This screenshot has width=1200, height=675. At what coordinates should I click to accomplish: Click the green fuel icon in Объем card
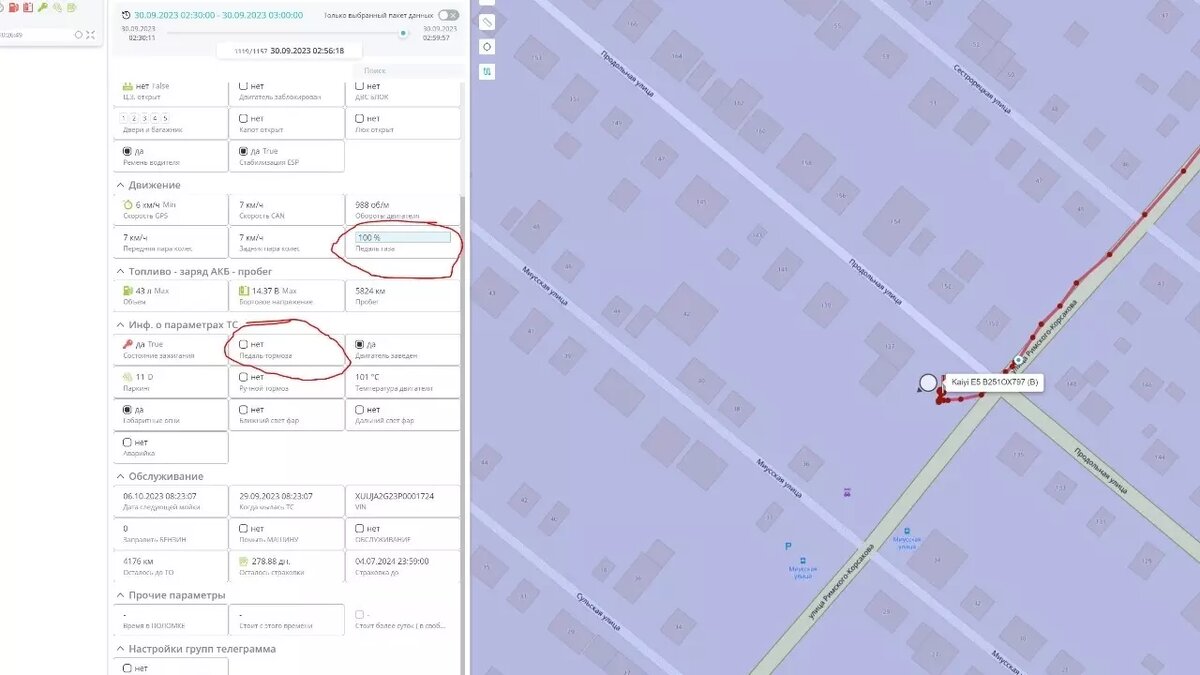point(128,291)
